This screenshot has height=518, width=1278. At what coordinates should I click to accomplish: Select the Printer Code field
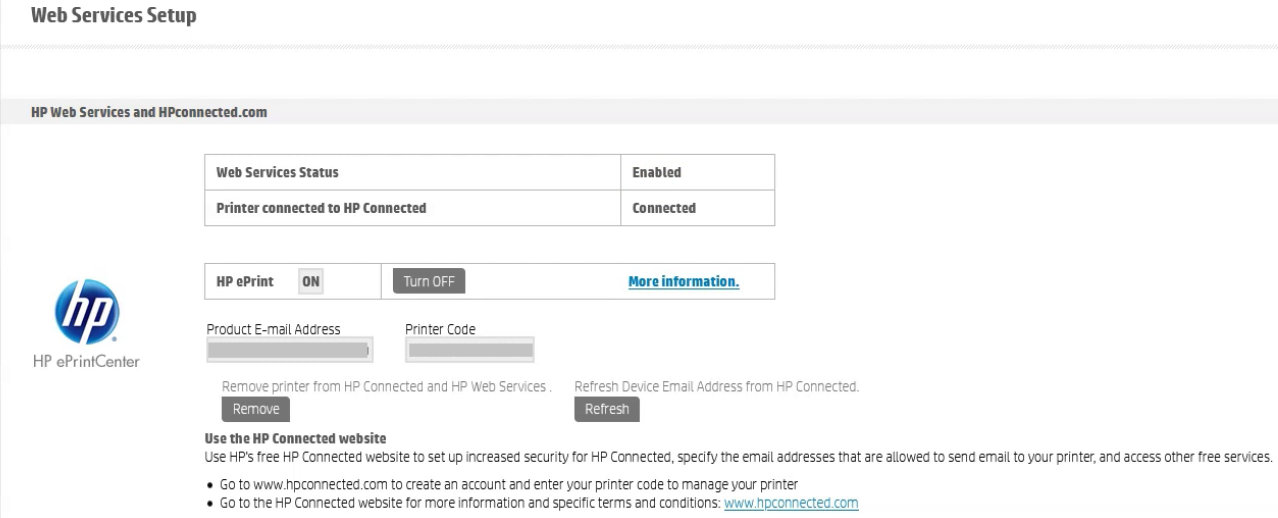(x=470, y=349)
